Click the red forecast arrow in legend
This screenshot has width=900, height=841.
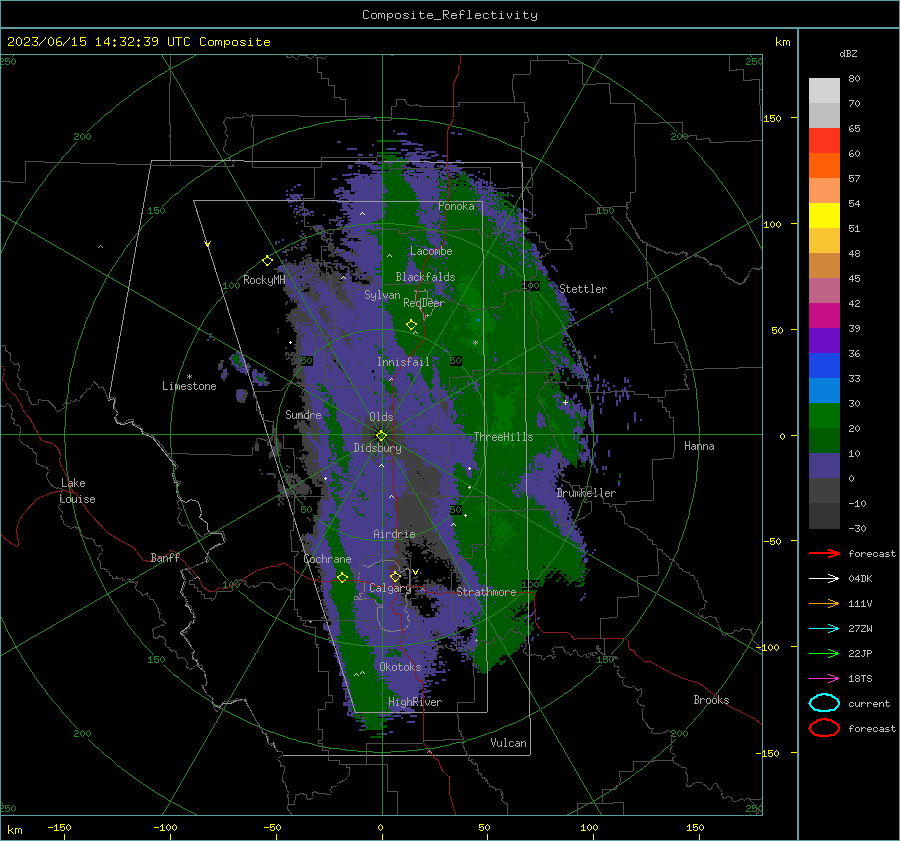[824, 553]
